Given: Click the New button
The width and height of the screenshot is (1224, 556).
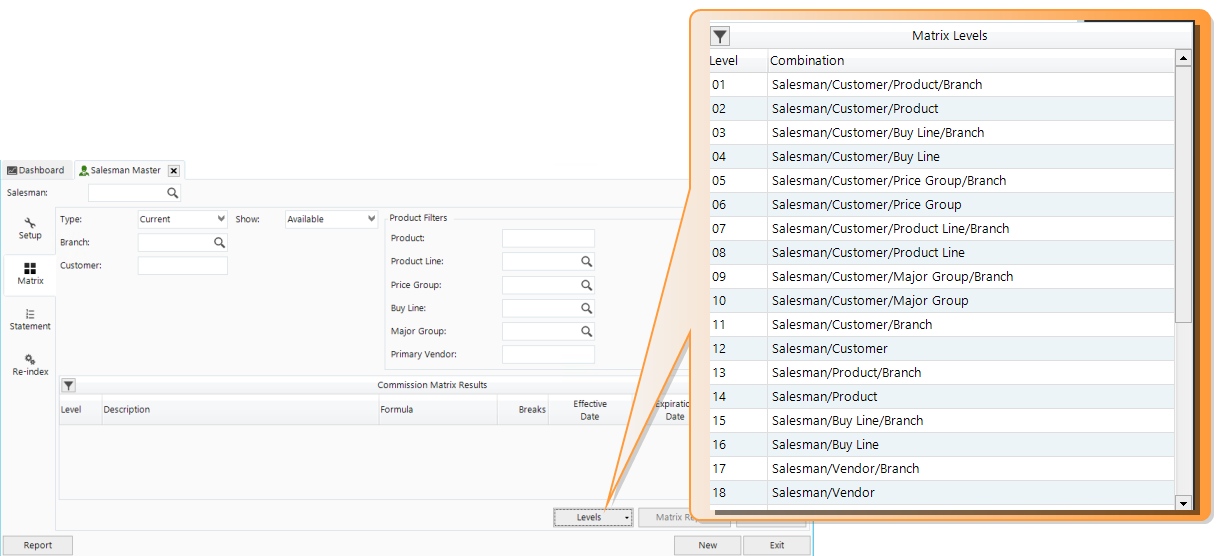Looking at the screenshot, I should click(x=707, y=545).
